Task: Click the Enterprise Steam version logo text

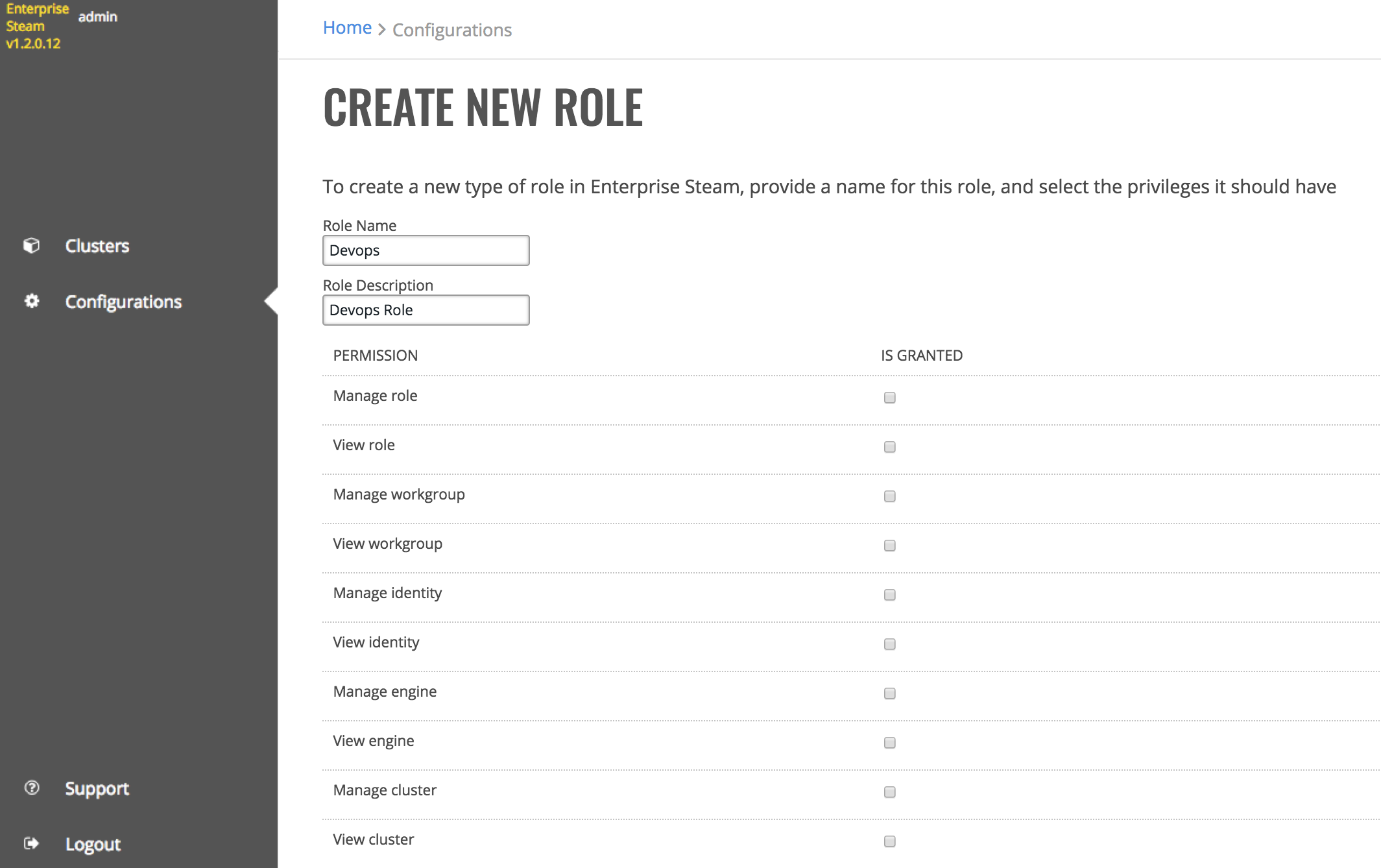Action: click(37, 26)
